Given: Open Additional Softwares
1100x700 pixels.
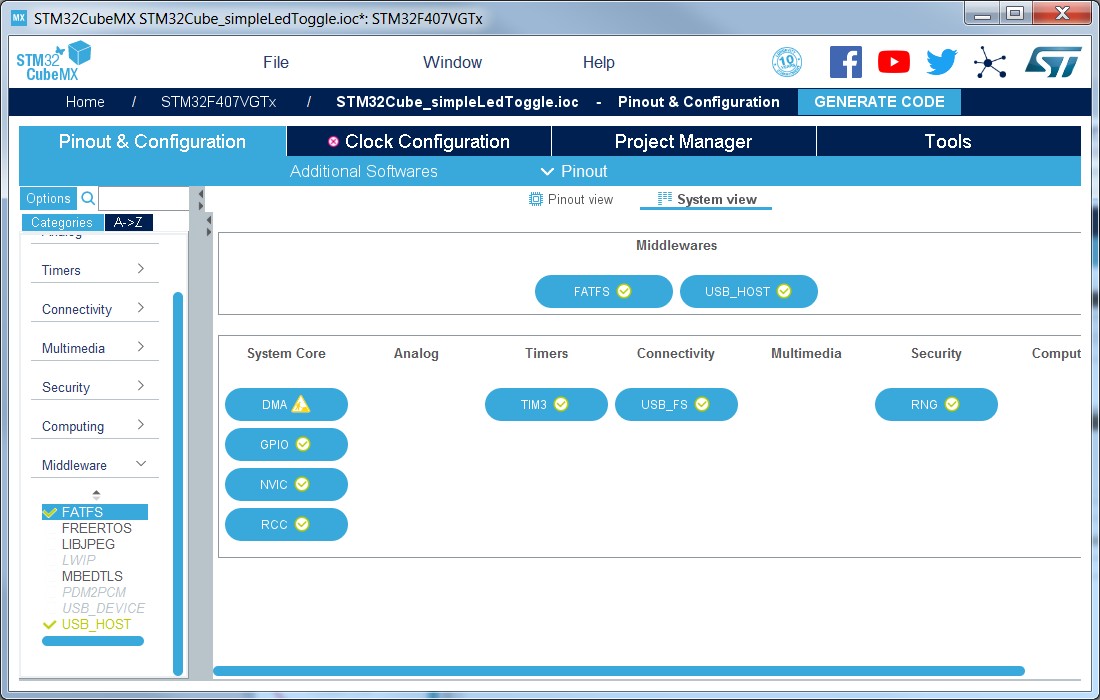Looking at the screenshot, I should pyautogui.click(x=363, y=171).
